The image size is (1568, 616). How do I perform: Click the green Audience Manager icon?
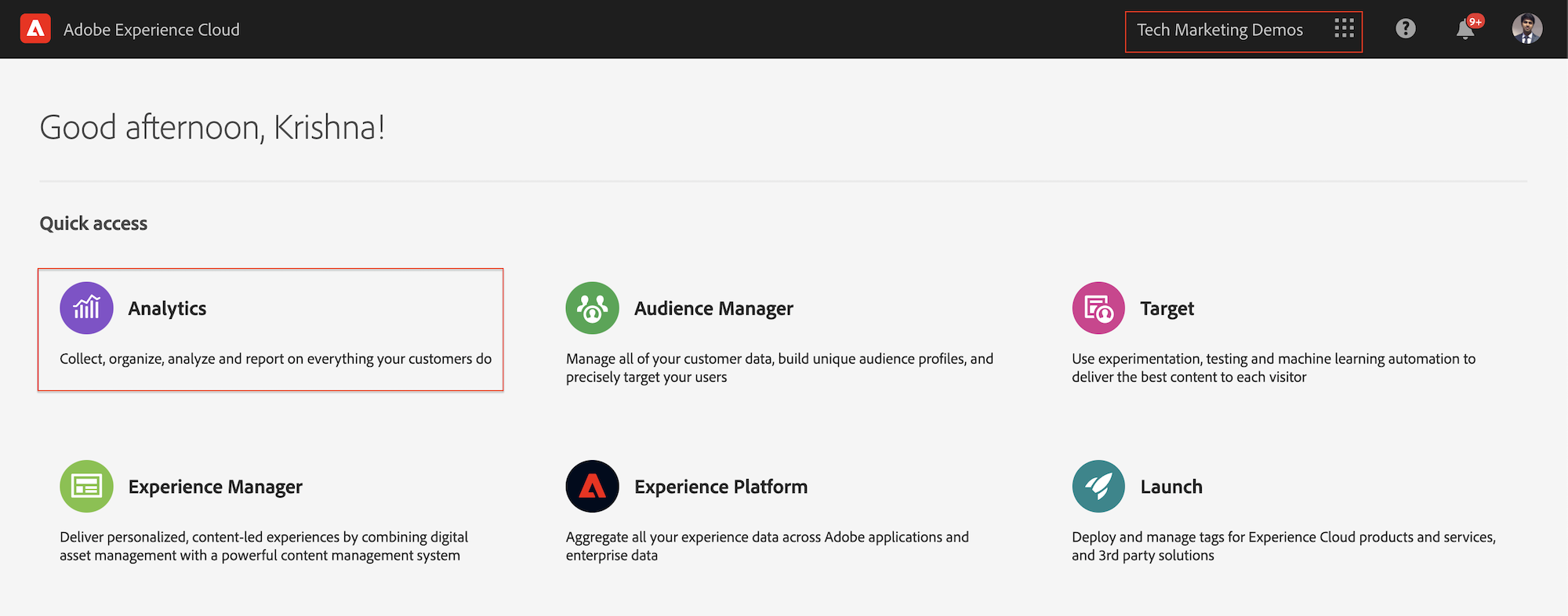click(x=592, y=308)
